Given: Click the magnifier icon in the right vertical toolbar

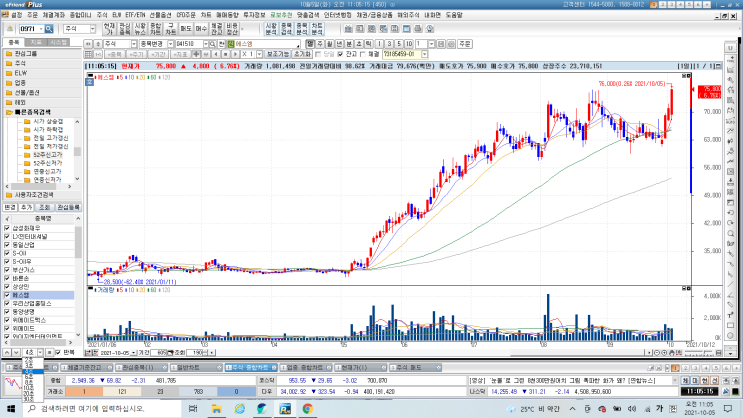Looking at the screenshot, I should coord(730,233).
